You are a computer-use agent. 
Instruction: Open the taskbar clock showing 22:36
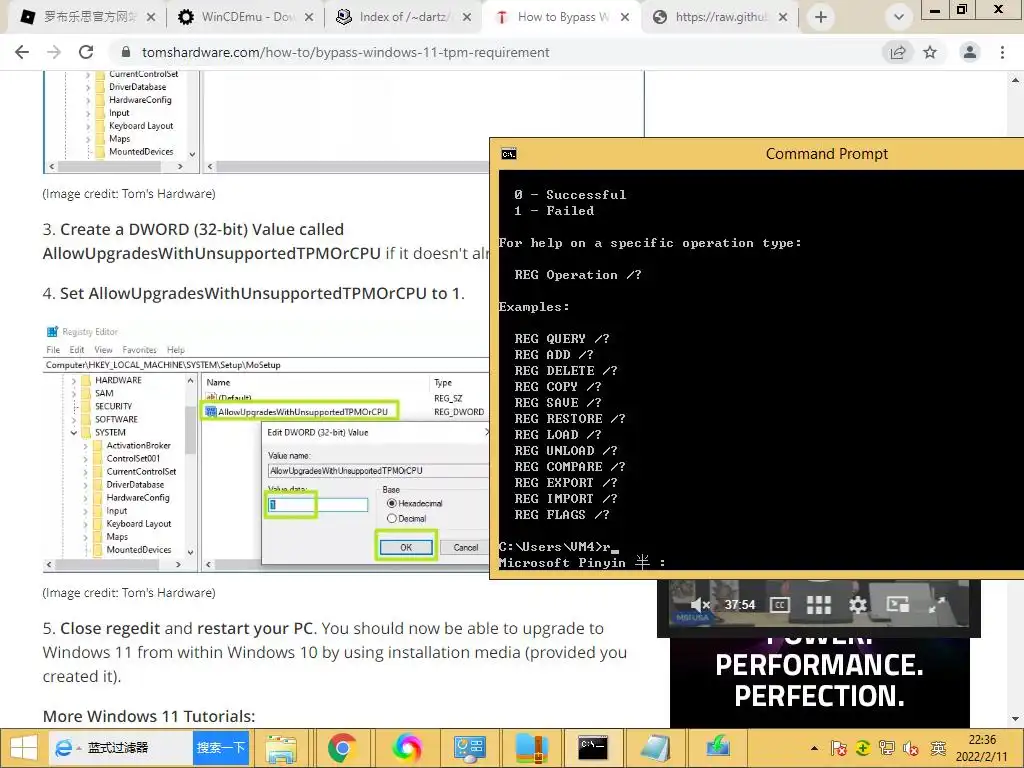pos(982,748)
